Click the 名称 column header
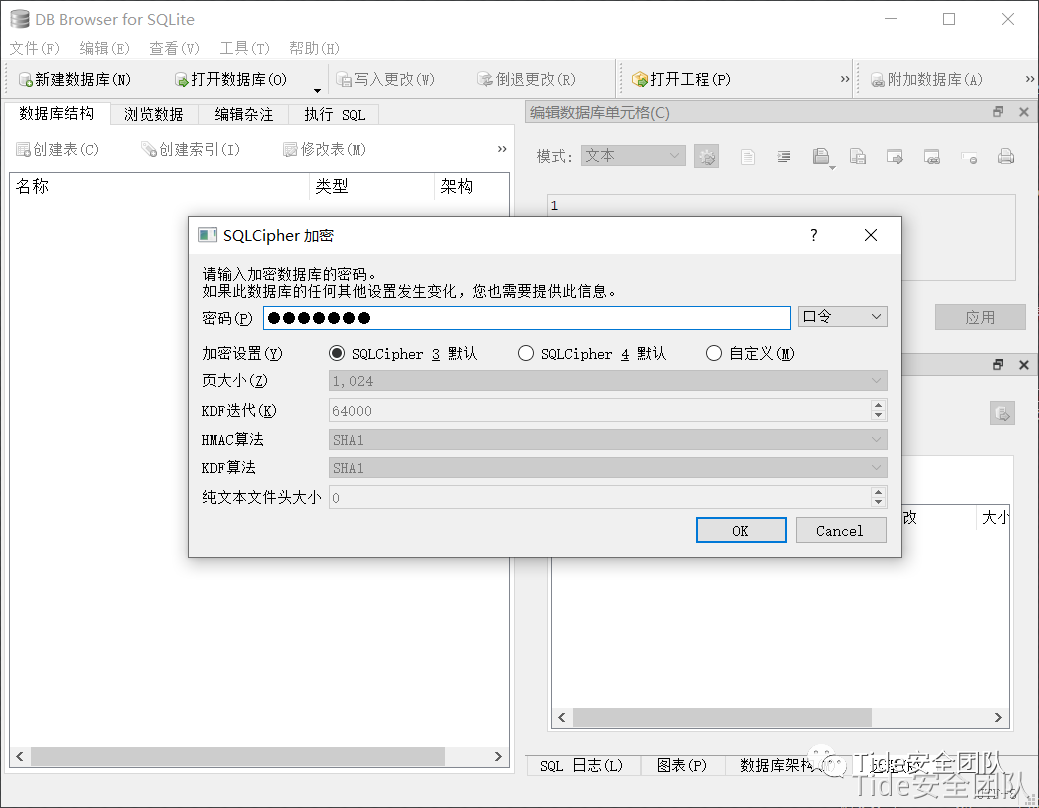This screenshot has width=1039, height=808. pyautogui.click(x=159, y=186)
